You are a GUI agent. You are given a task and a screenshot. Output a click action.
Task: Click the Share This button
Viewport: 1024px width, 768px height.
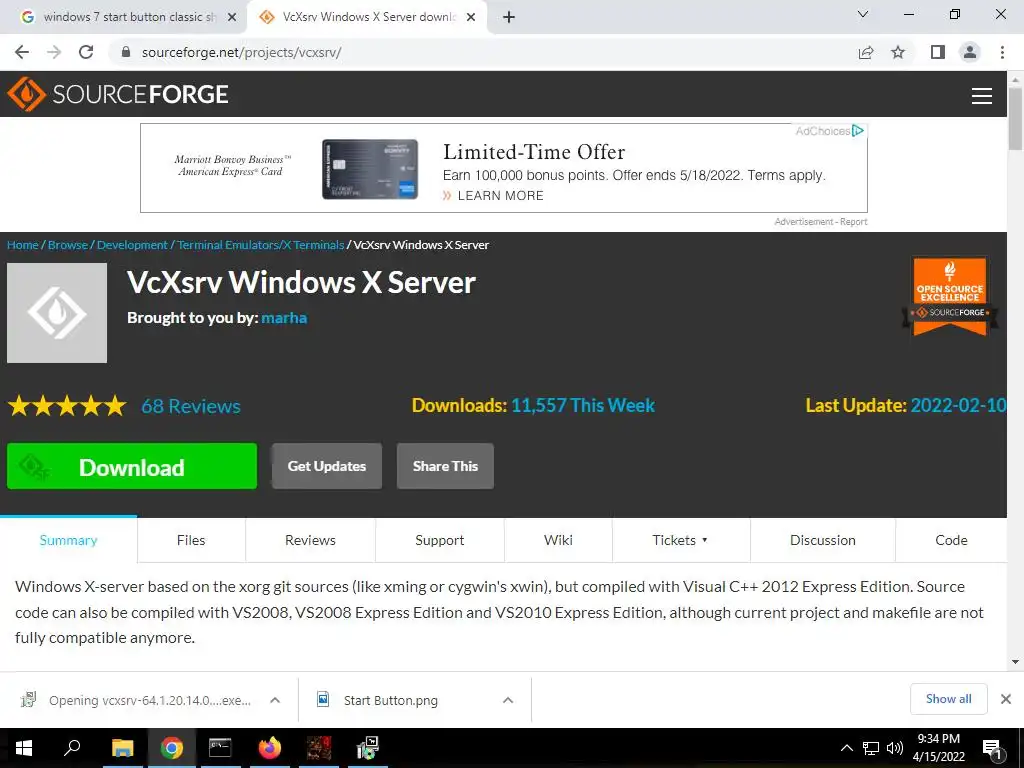click(x=445, y=466)
